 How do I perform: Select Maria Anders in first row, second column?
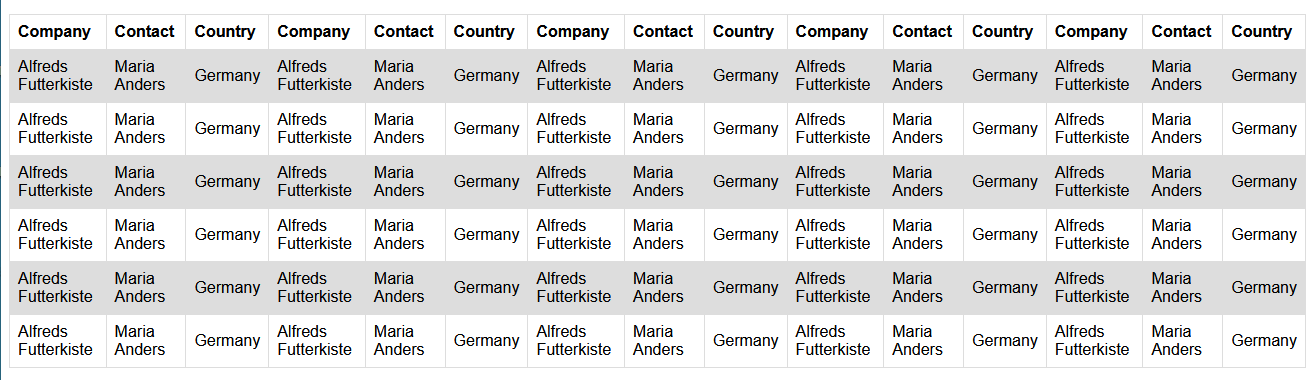tap(140, 75)
